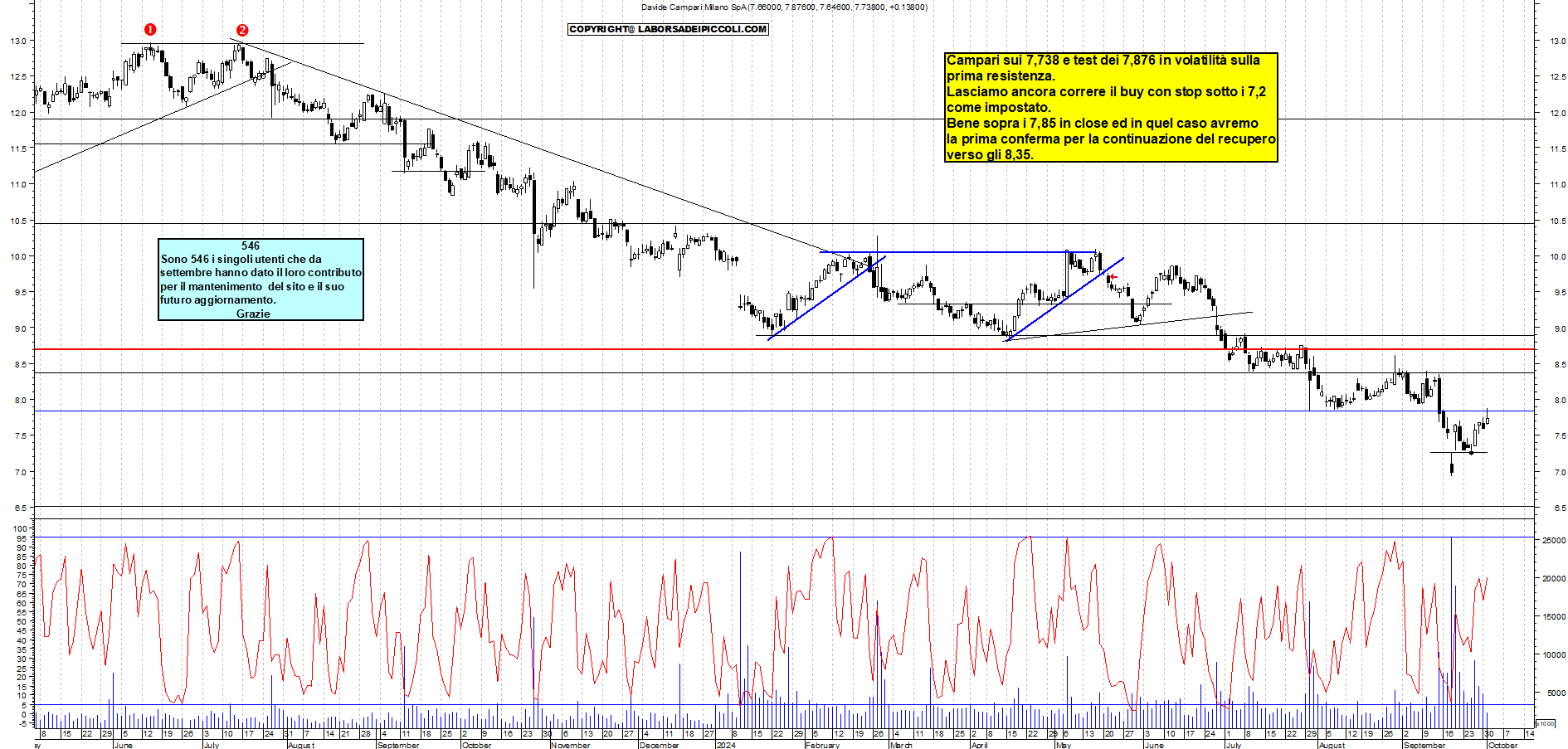Click the Davide Campari Milano SpA chart title
Screen dimensions: 1568x749
click(784, 7)
